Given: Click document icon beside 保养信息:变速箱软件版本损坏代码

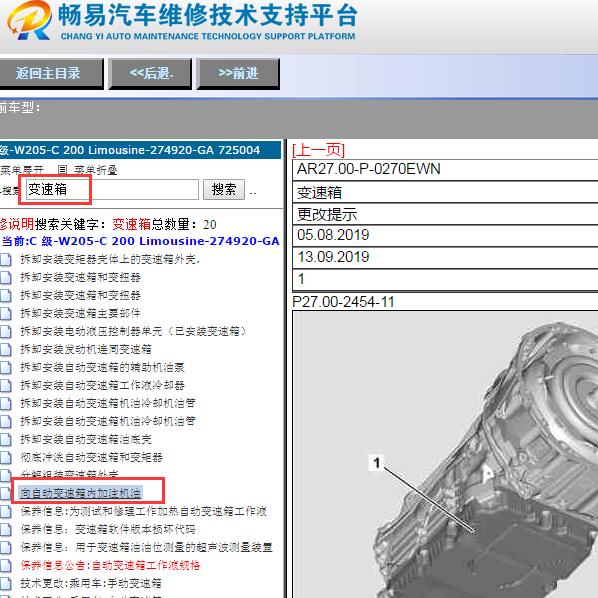Looking at the screenshot, I should coord(6,529).
